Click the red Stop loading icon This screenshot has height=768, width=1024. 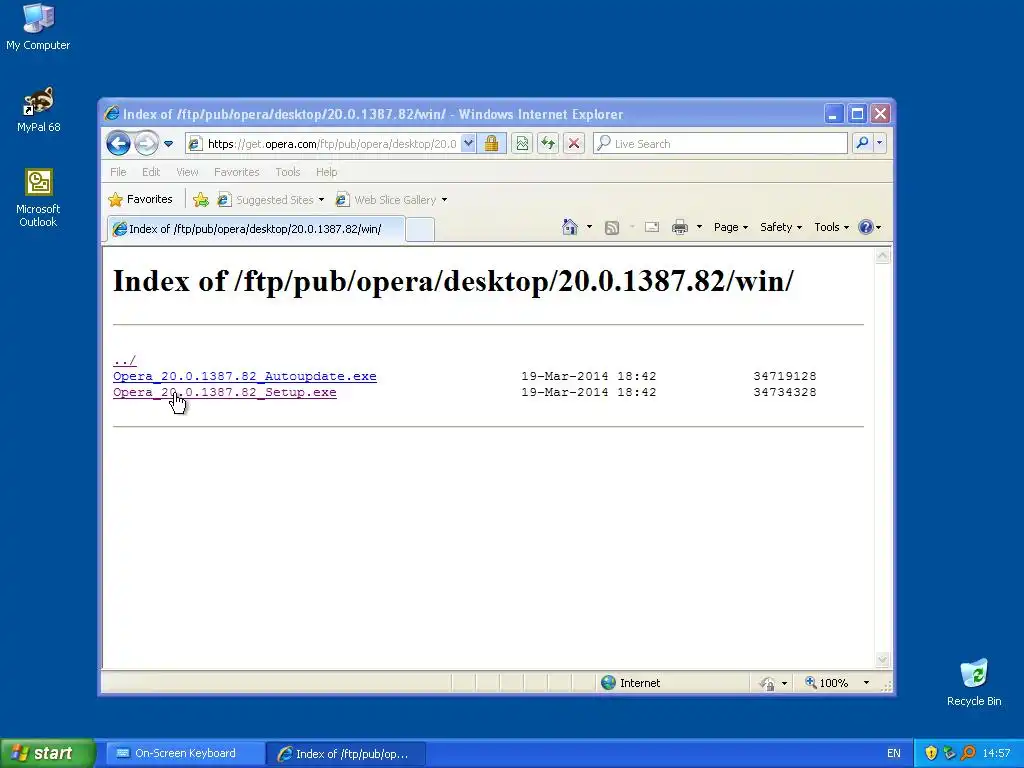point(574,144)
